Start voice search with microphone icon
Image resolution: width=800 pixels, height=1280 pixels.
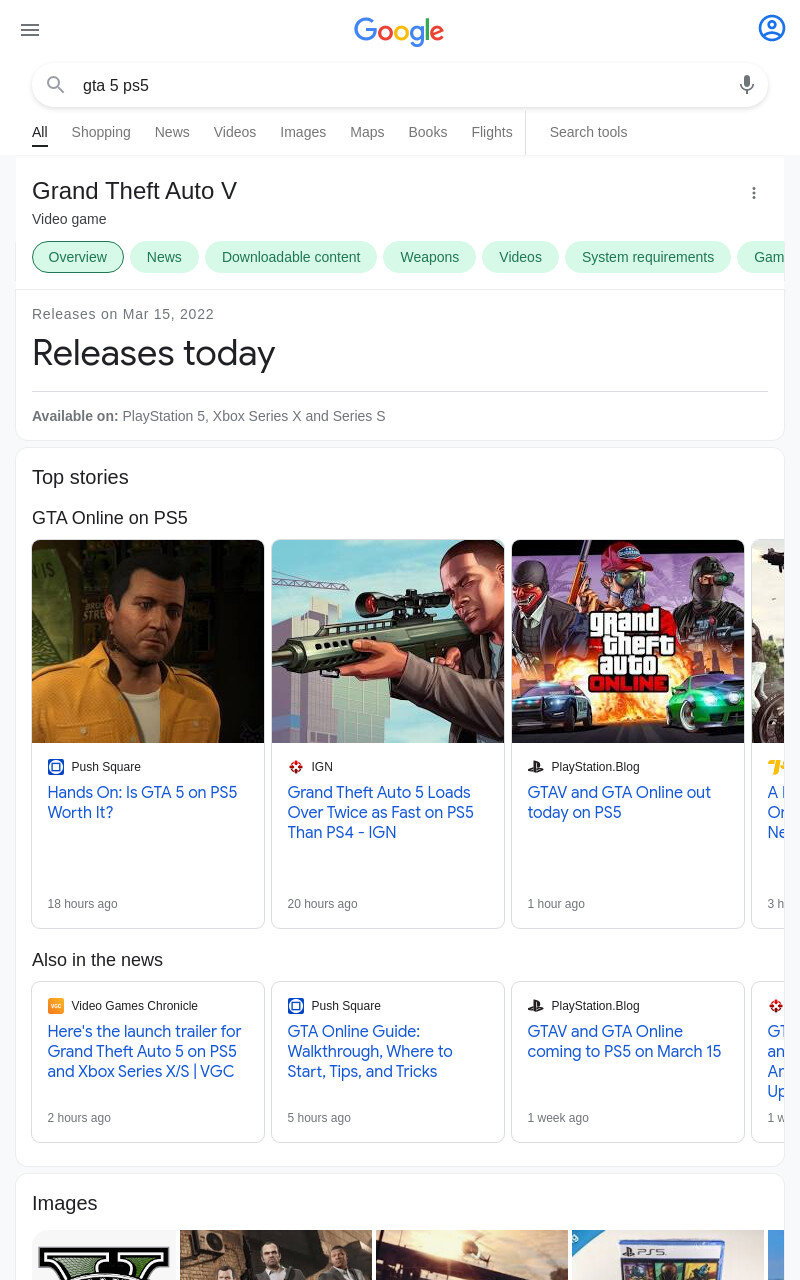pyautogui.click(x=747, y=85)
